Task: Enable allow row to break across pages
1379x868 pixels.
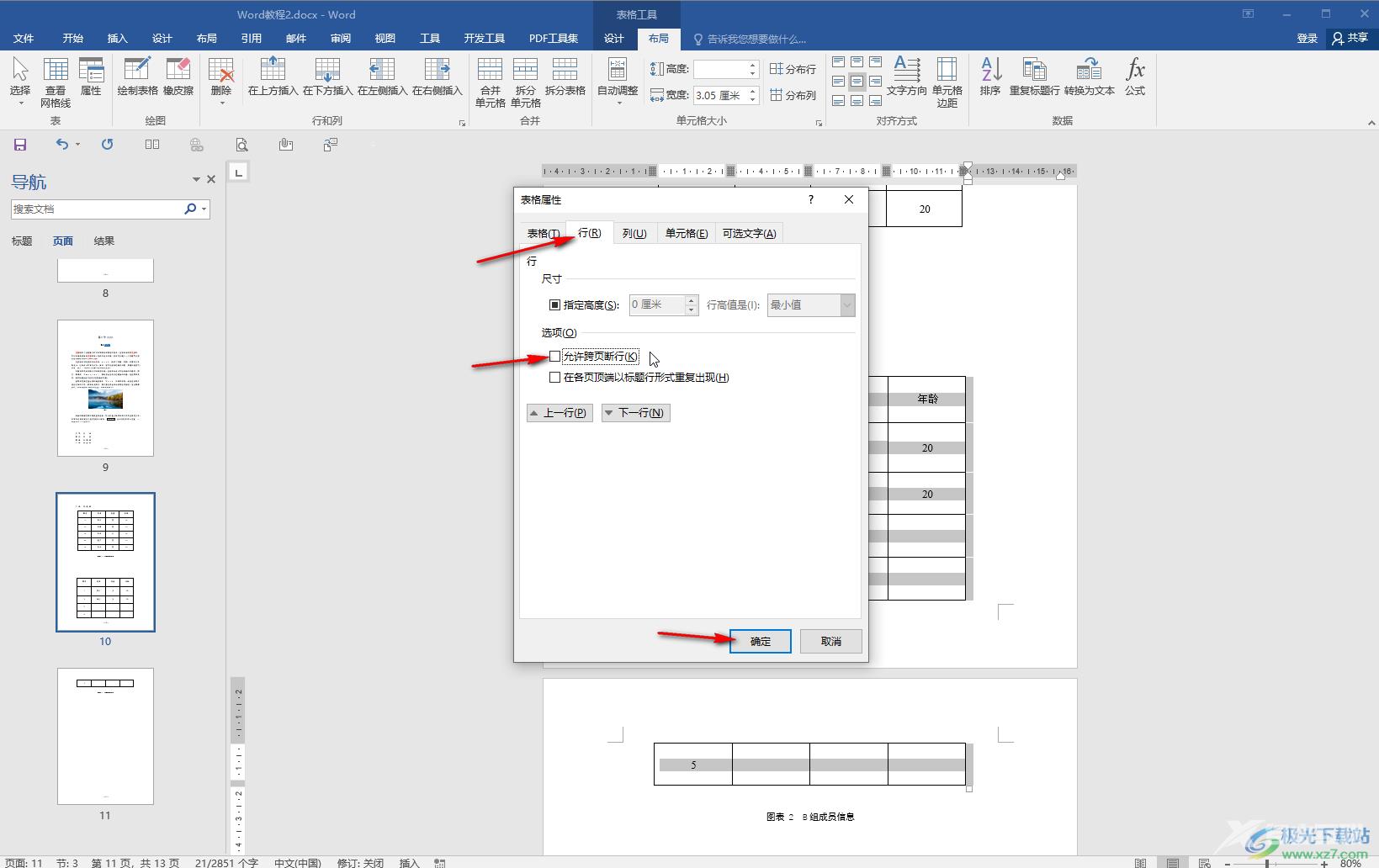Action: click(554, 357)
